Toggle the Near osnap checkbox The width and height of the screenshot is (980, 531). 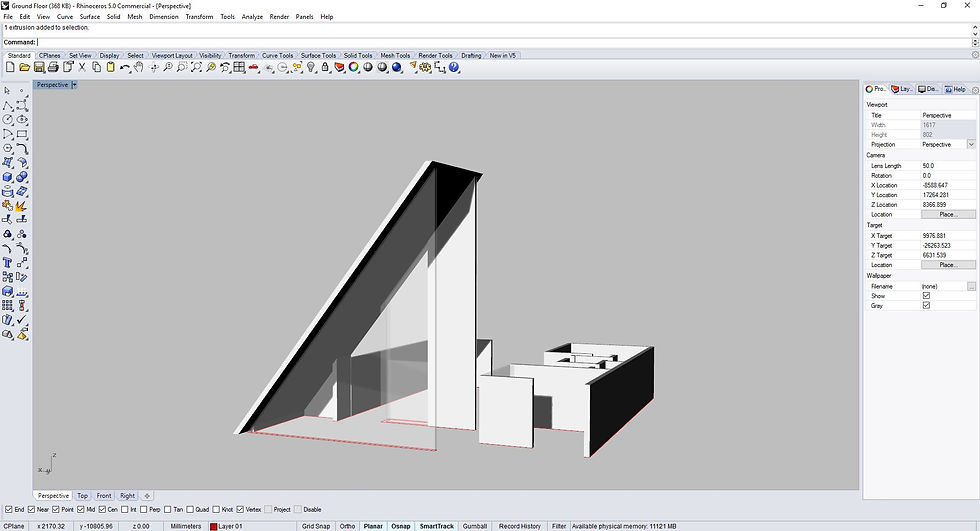31,510
